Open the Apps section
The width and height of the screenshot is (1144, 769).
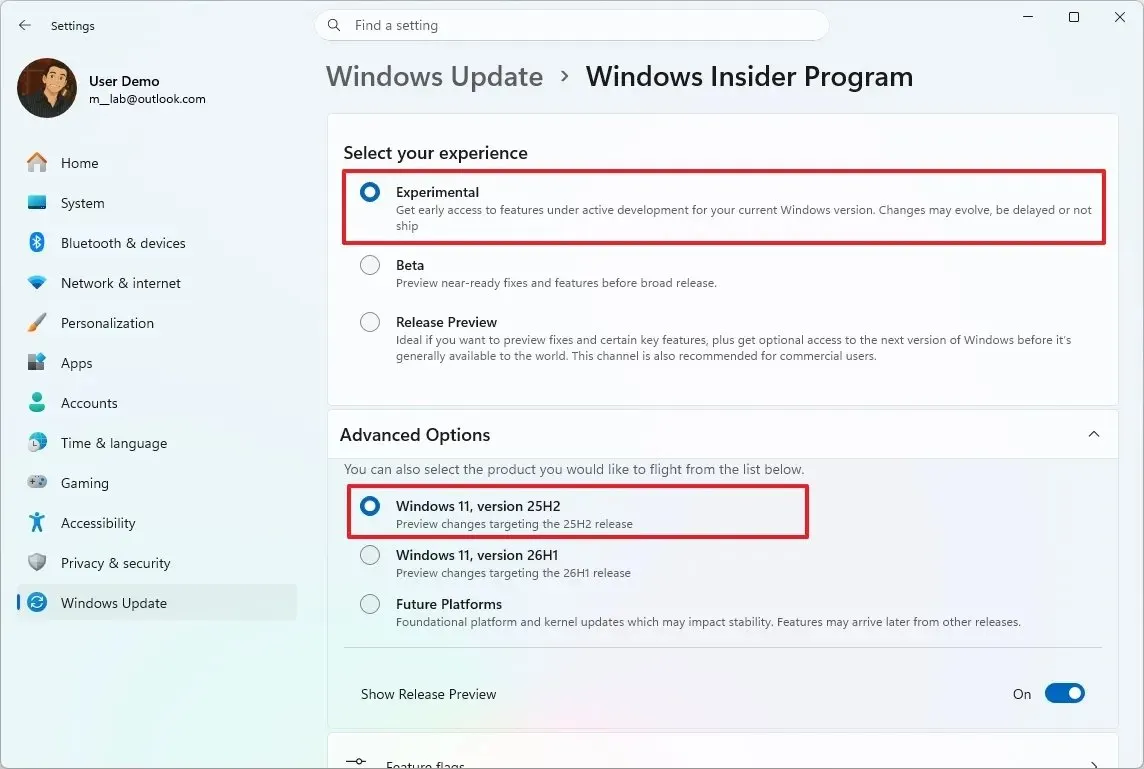(157, 363)
